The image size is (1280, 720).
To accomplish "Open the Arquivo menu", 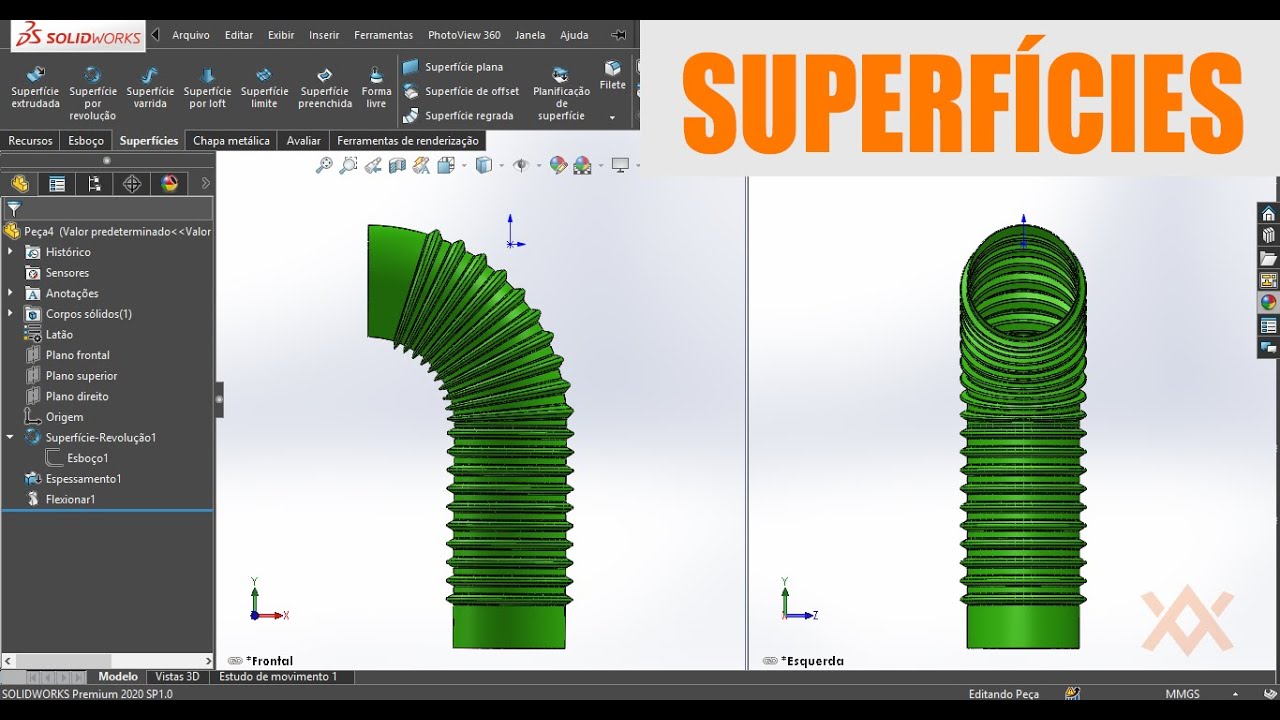I will pyautogui.click(x=191, y=35).
